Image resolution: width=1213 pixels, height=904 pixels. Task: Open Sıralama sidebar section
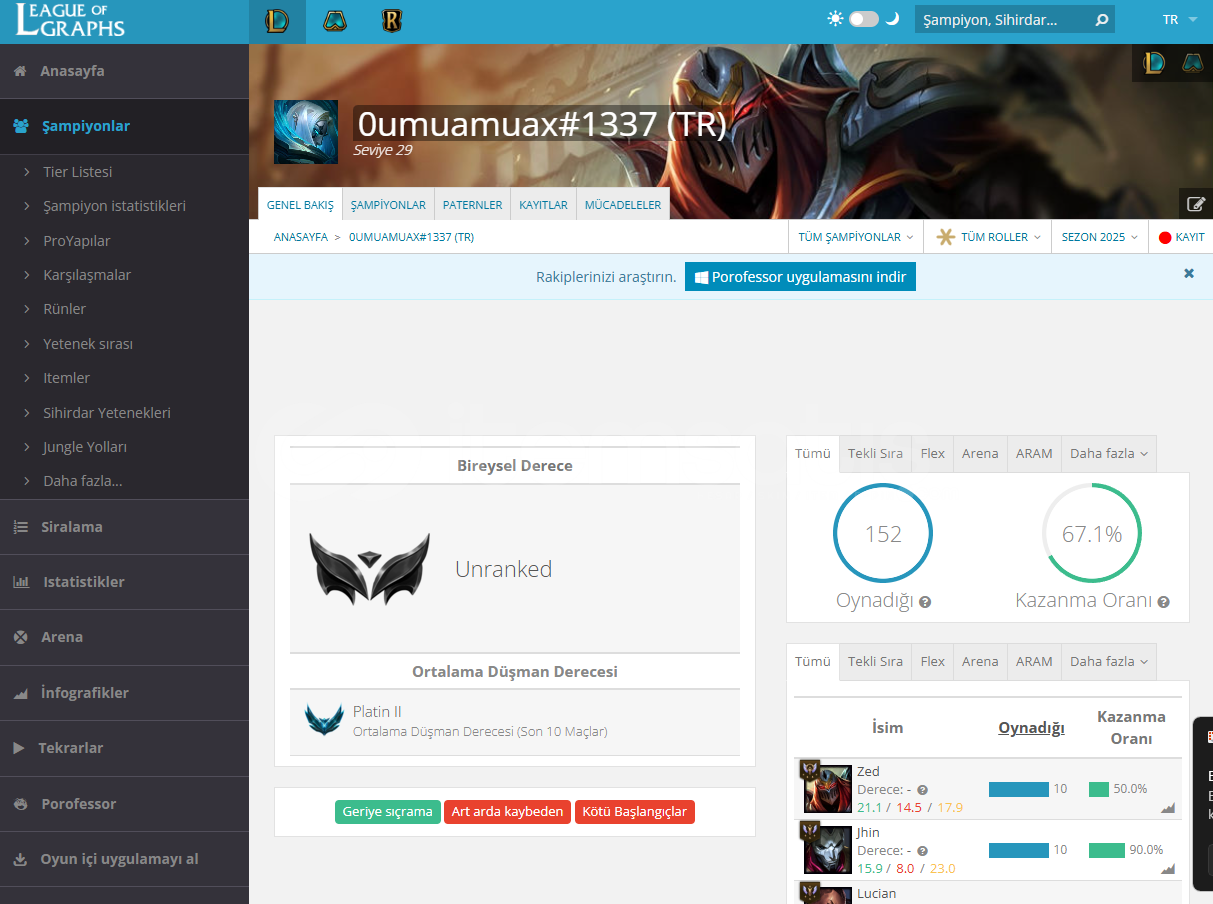[x=124, y=527]
